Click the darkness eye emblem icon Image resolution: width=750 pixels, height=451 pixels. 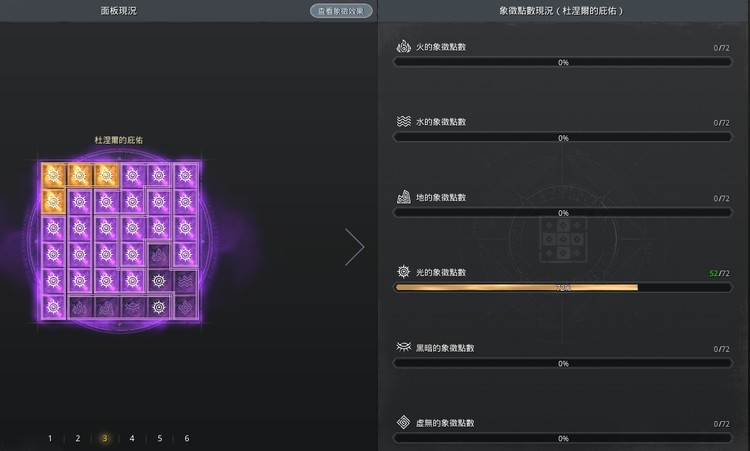click(x=403, y=347)
